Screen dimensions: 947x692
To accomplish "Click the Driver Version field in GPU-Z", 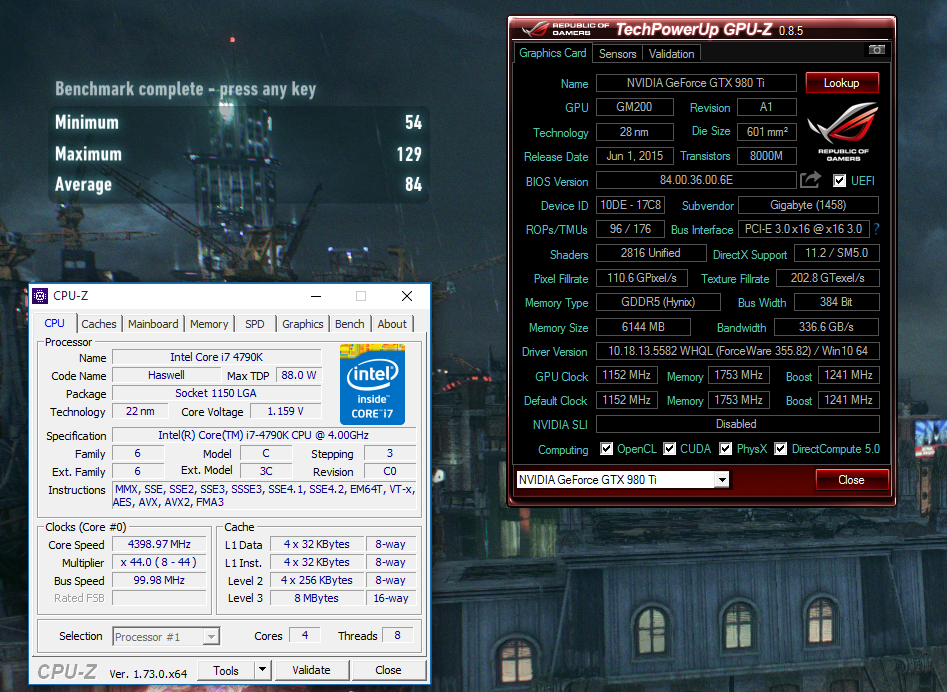I will click(737, 351).
